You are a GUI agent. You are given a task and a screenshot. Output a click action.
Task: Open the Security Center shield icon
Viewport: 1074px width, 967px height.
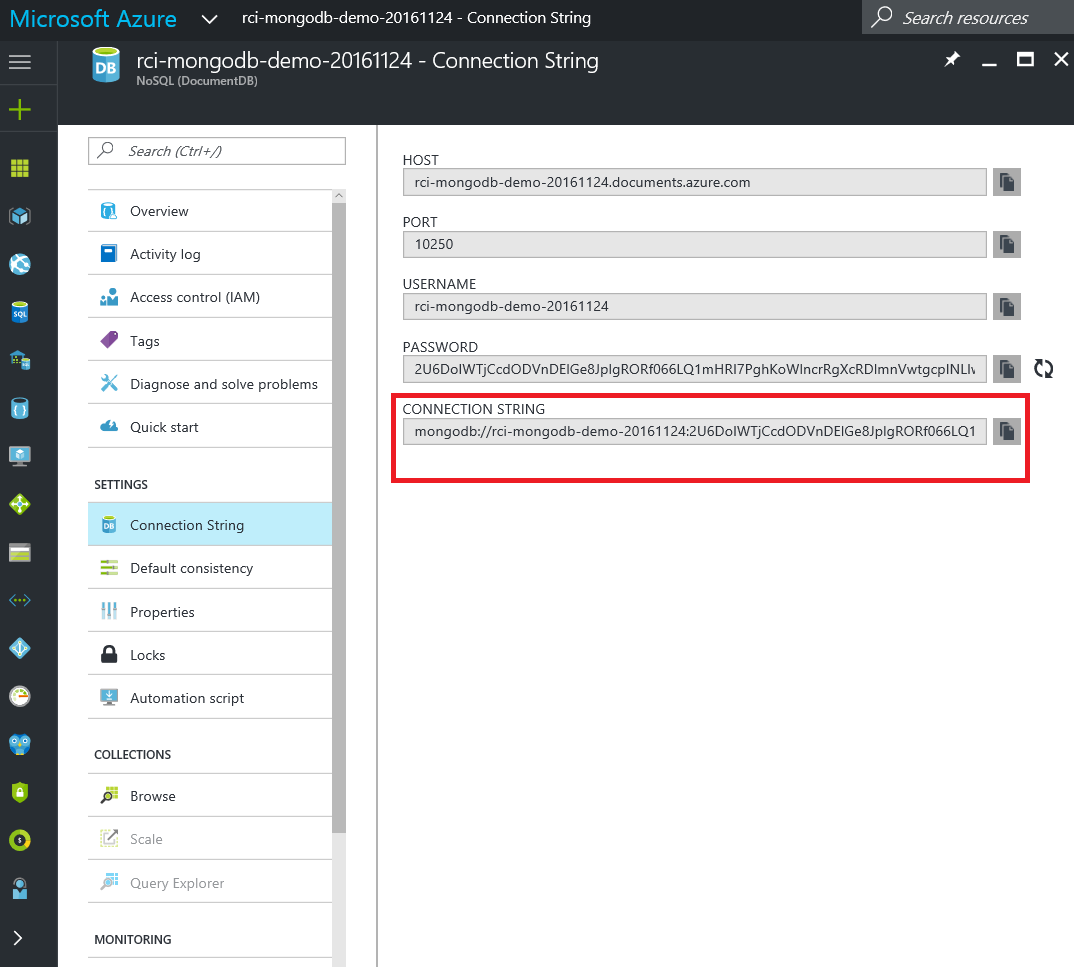point(20,792)
